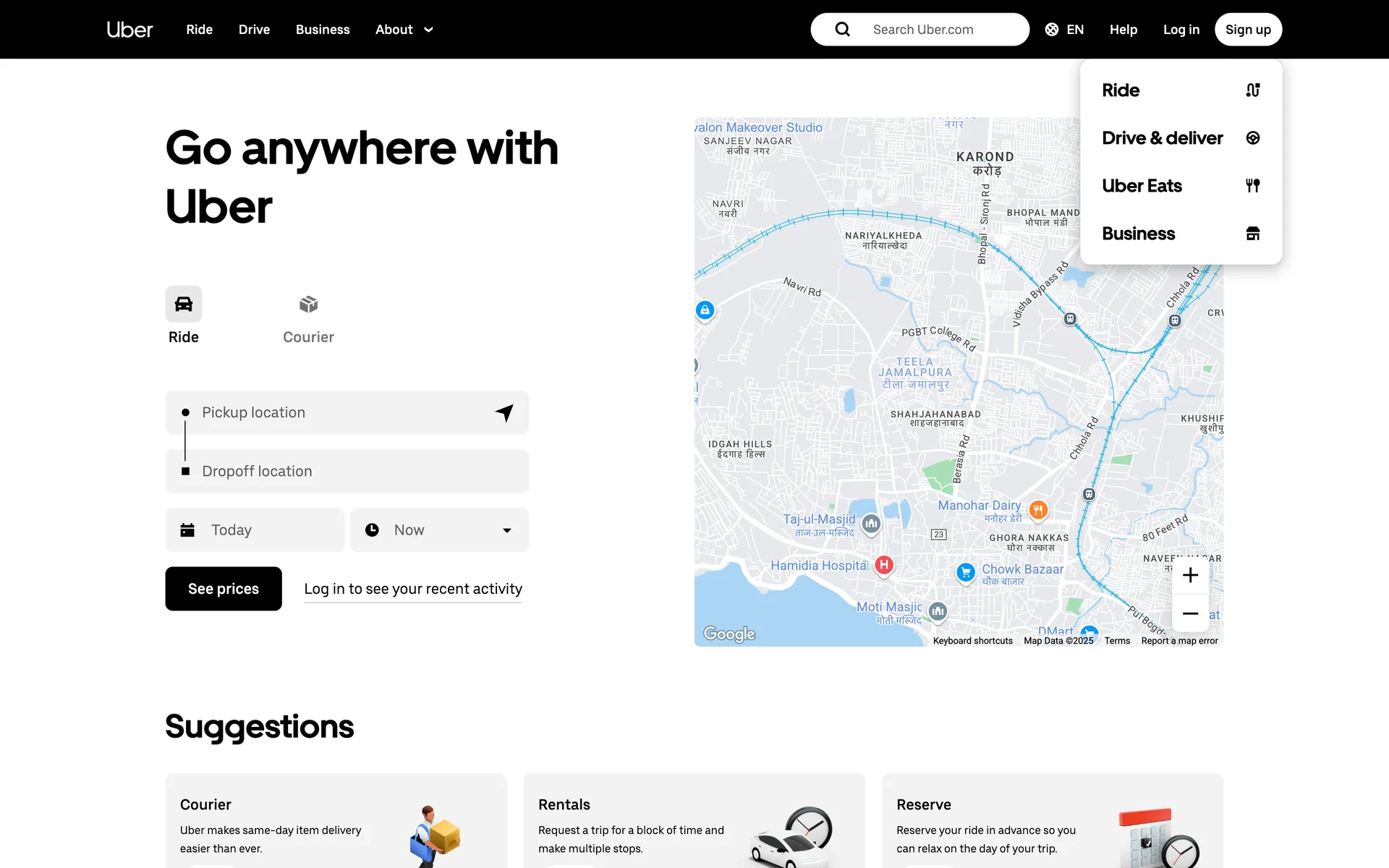Open the Today date picker
1389x868 pixels.
tap(255, 530)
